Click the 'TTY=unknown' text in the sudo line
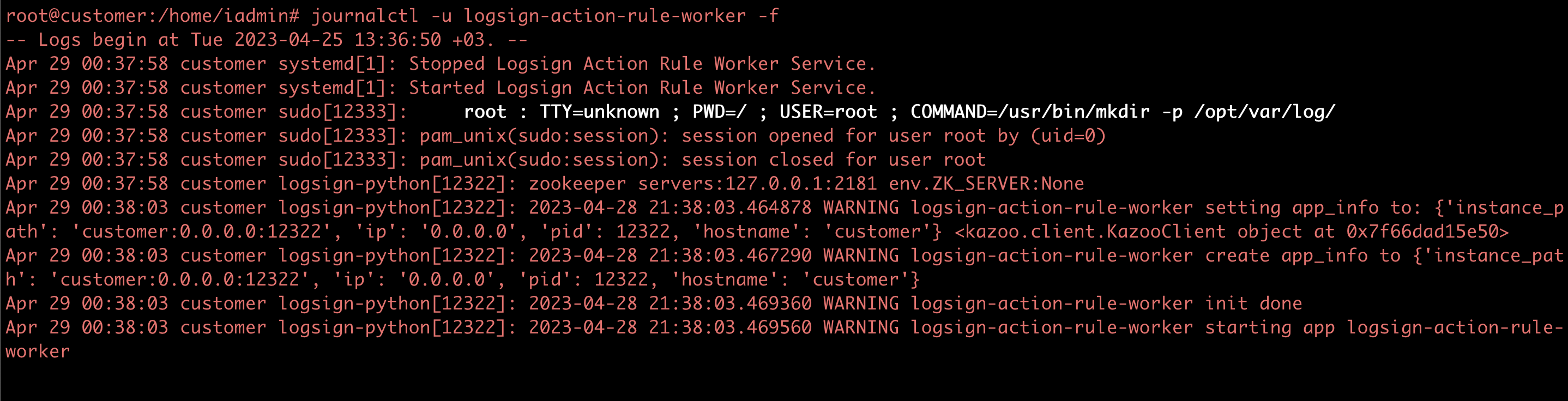This screenshot has height=401, width=1568. click(x=599, y=112)
